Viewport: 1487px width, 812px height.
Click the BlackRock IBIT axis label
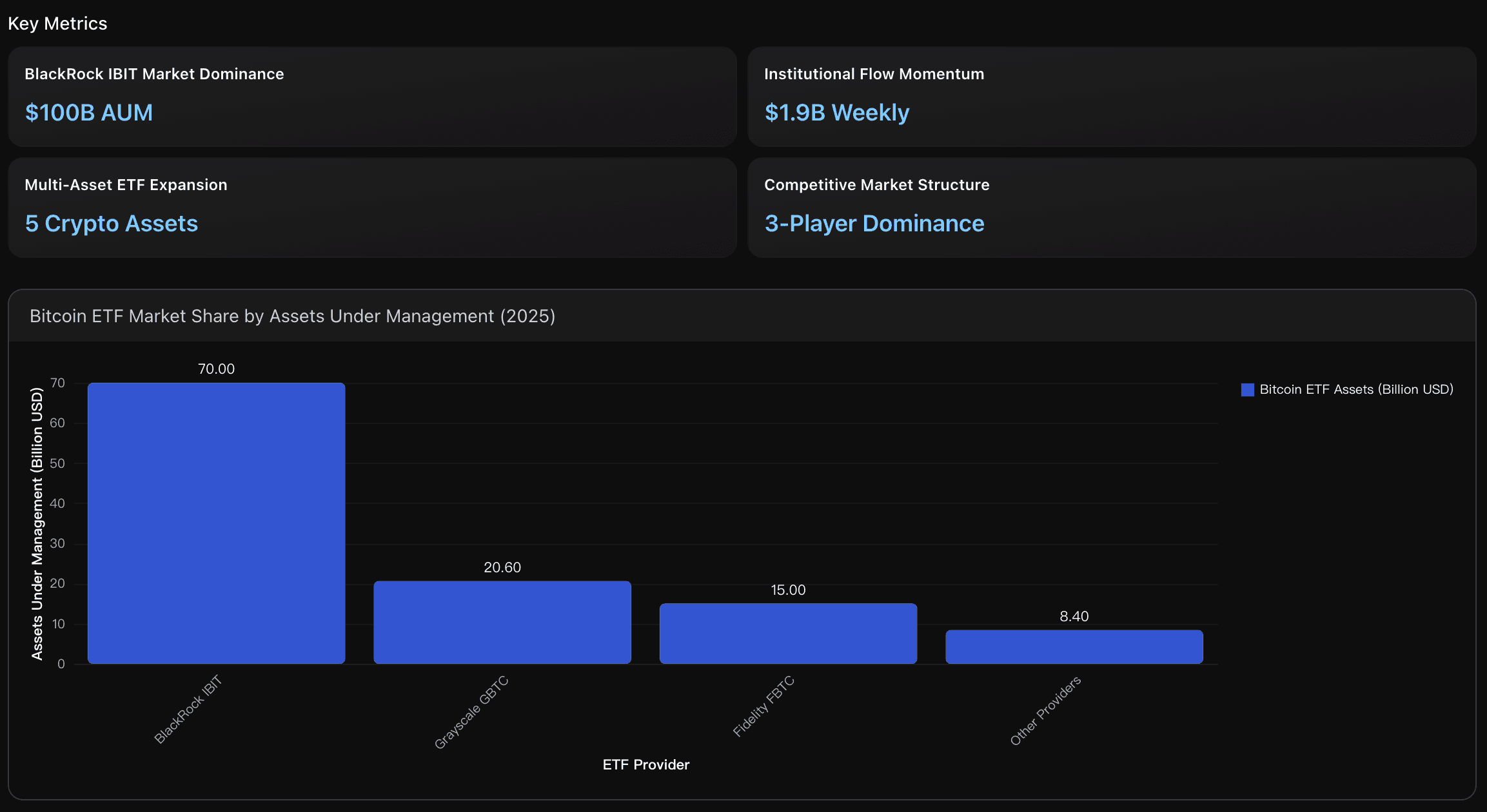point(188,710)
